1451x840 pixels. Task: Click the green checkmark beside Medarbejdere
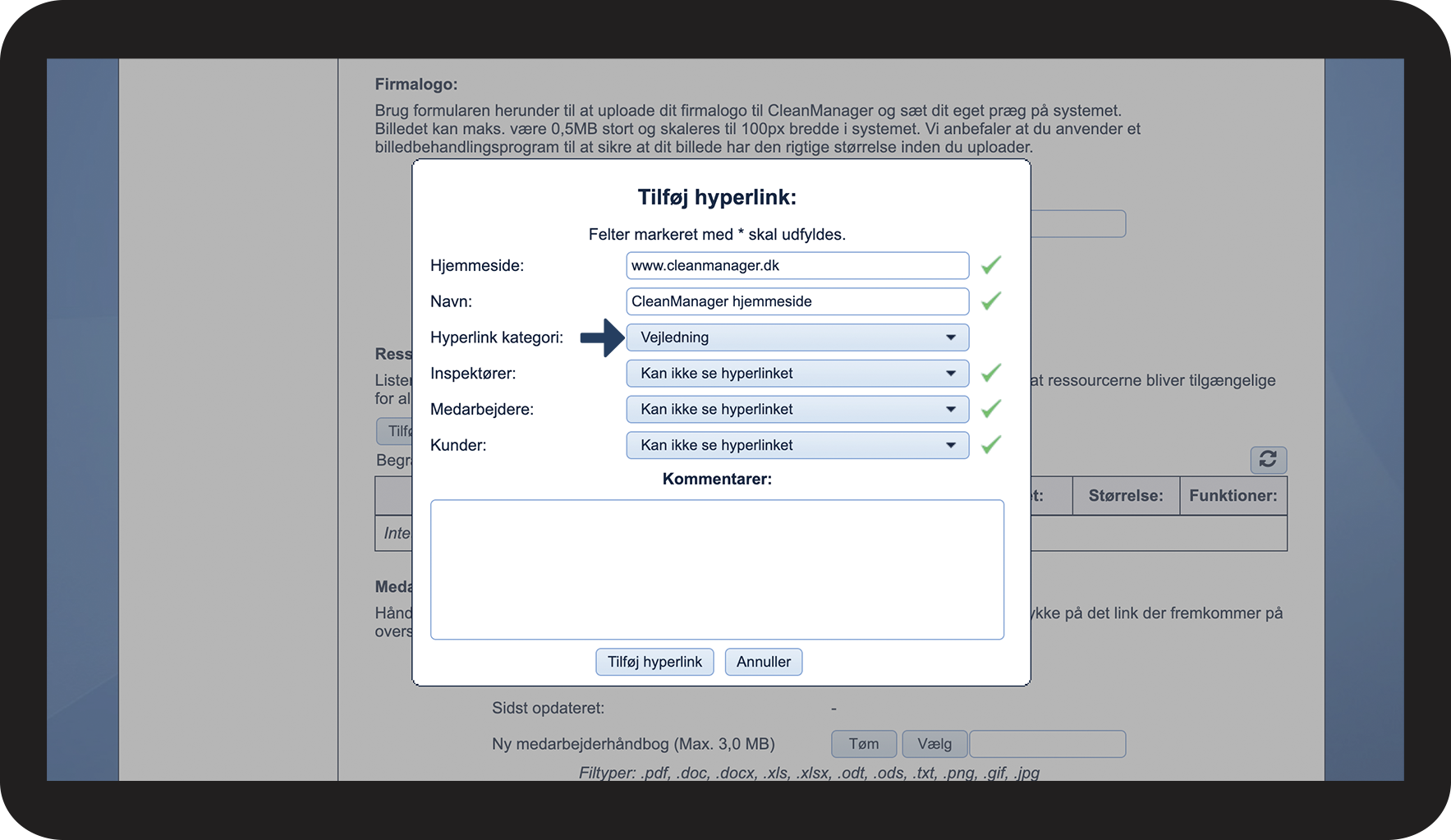click(x=991, y=408)
